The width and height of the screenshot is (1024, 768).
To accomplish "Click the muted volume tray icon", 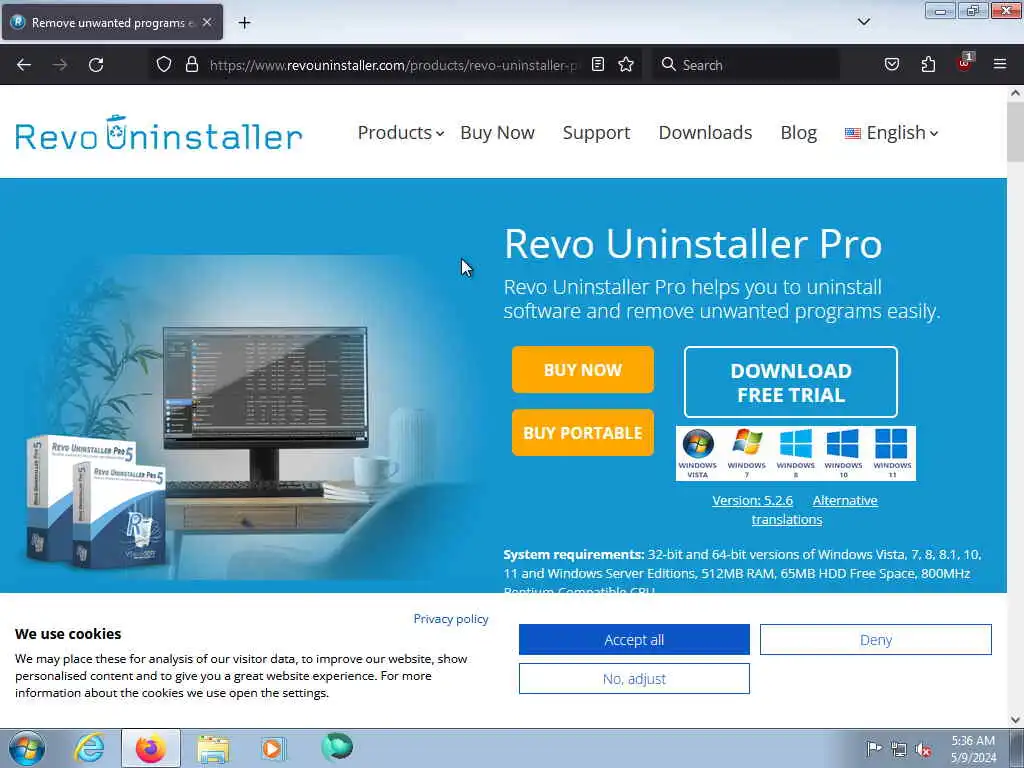I will click(x=923, y=749).
